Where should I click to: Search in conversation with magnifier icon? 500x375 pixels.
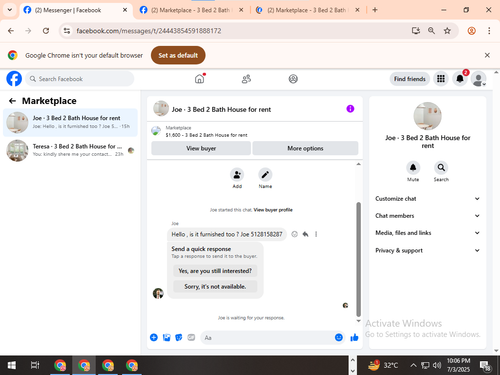pyautogui.click(x=441, y=167)
